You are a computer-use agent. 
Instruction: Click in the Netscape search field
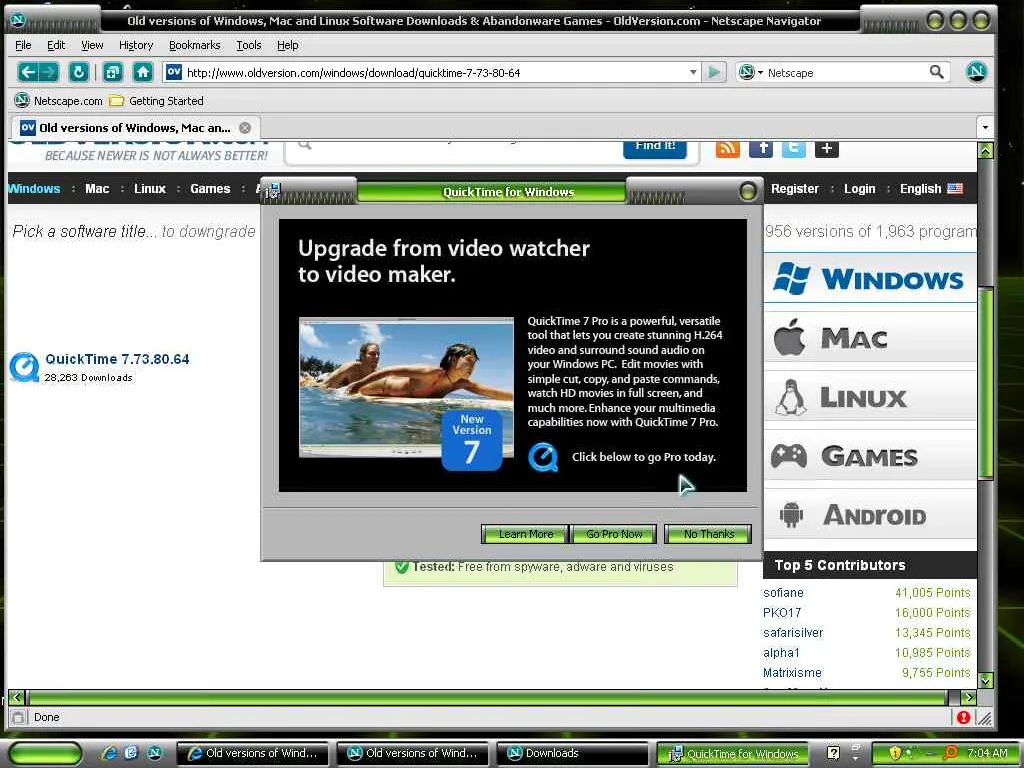pyautogui.click(x=846, y=72)
